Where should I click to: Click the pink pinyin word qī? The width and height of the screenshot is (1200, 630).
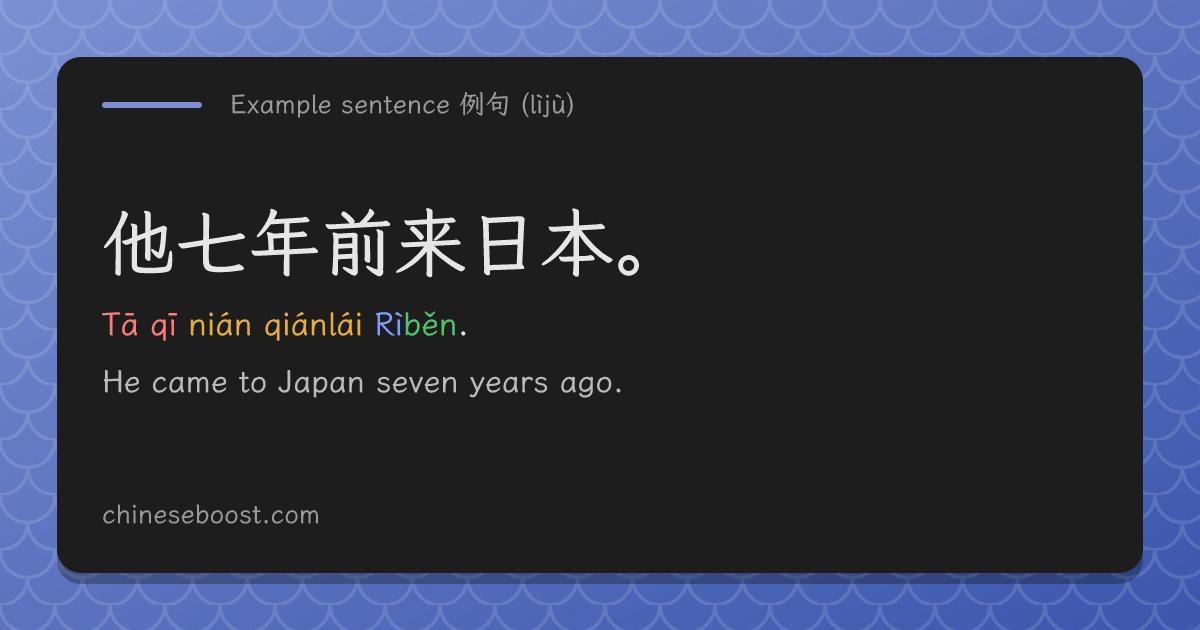click(164, 327)
